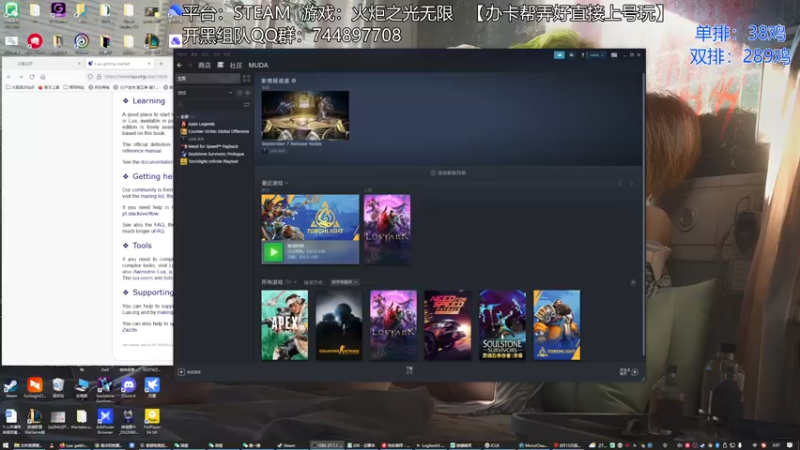
Task: Open the Need for Speed cover in all games
Action: click(448, 325)
